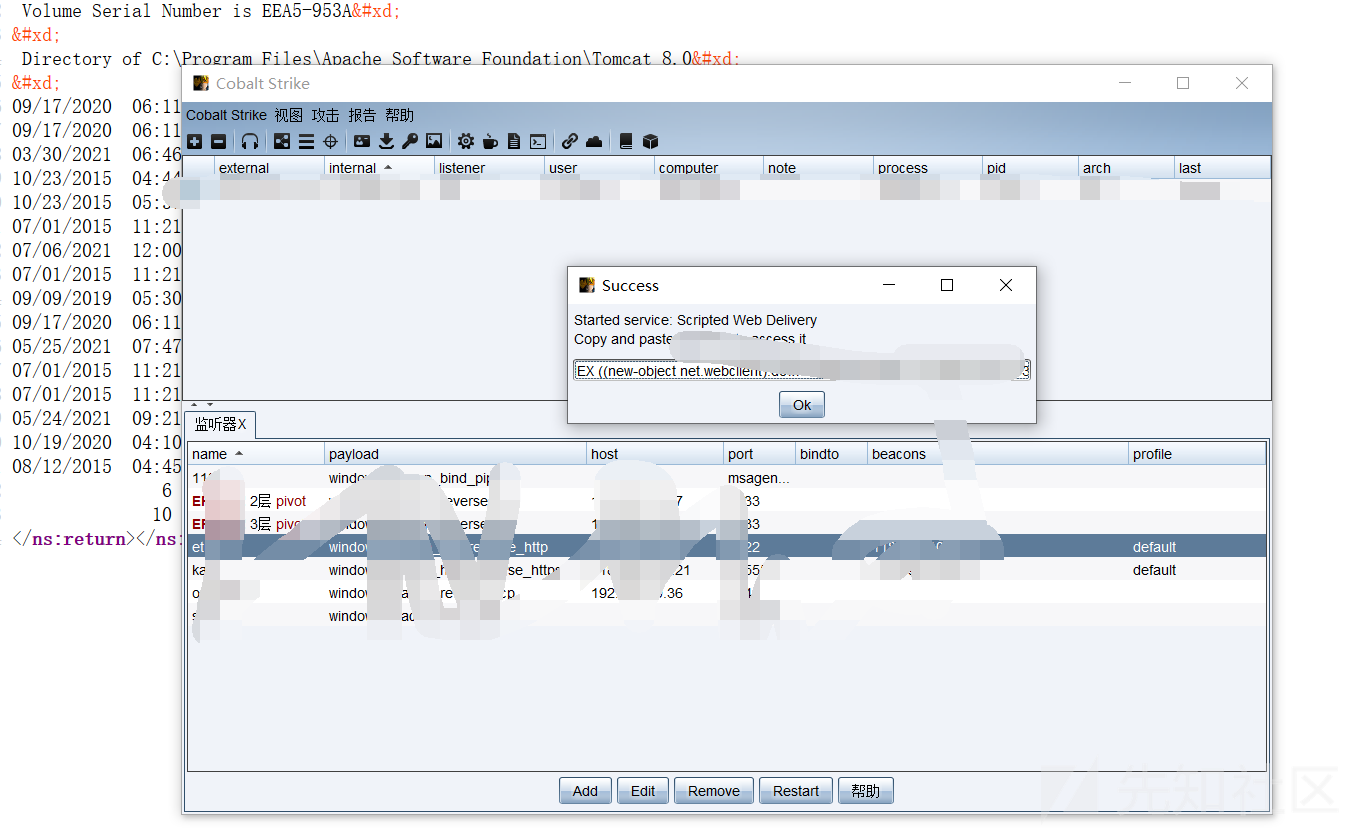
Task: Sort listeners by the name column header
Action: (x=256, y=454)
